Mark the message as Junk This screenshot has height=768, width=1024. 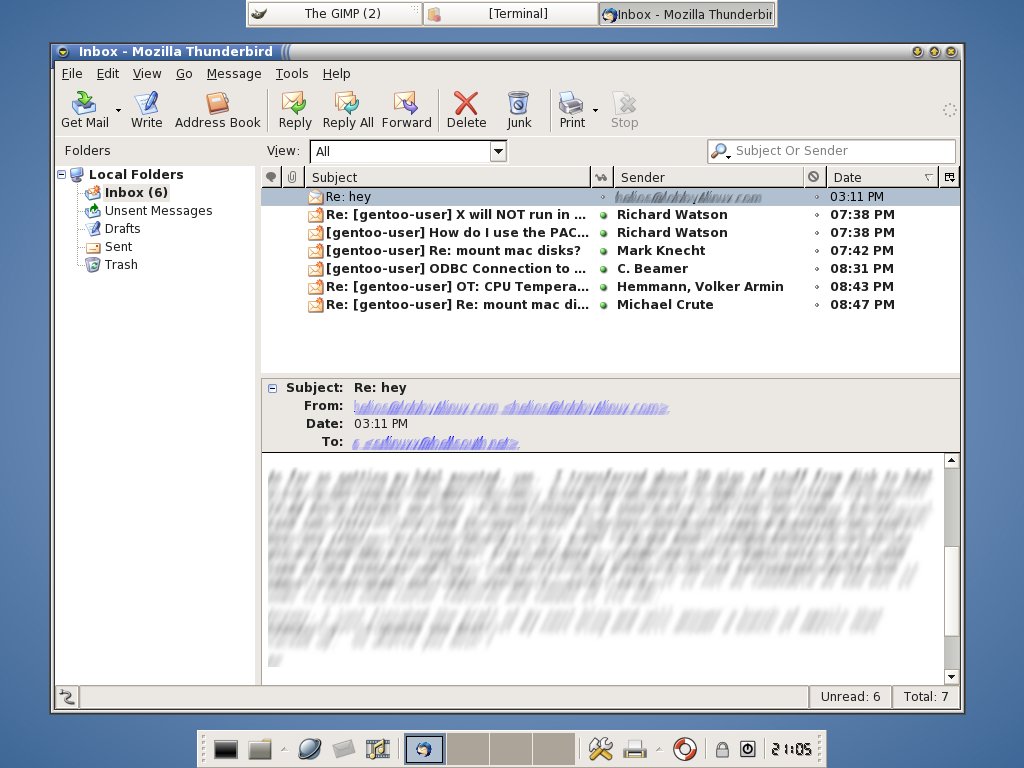pos(519,110)
